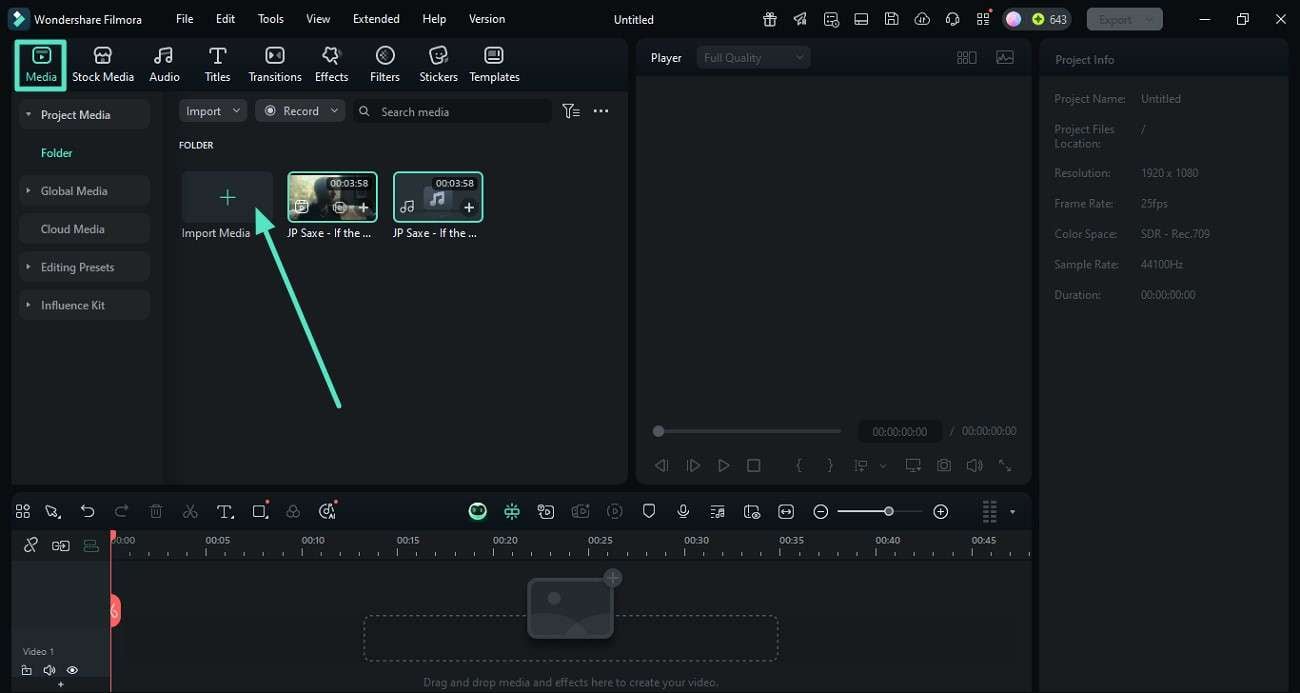Click the save project icon
This screenshot has height=693, width=1300.
point(891,19)
